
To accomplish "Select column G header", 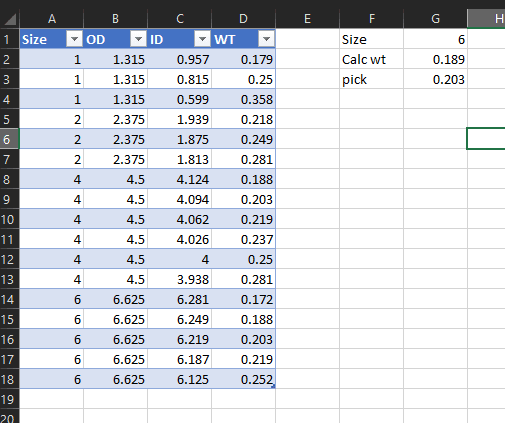I will point(436,19).
